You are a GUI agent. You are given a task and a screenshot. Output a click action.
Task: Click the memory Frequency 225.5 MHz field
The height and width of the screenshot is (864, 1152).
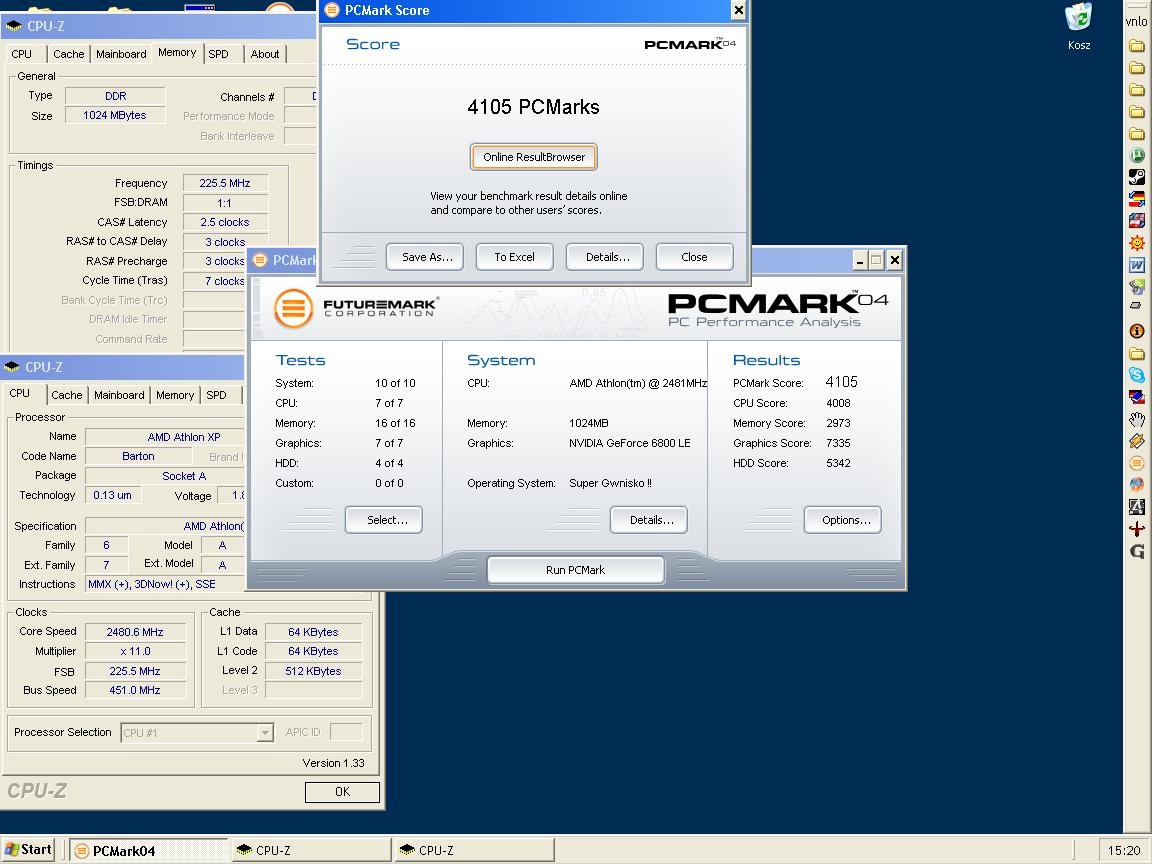coord(225,183)
